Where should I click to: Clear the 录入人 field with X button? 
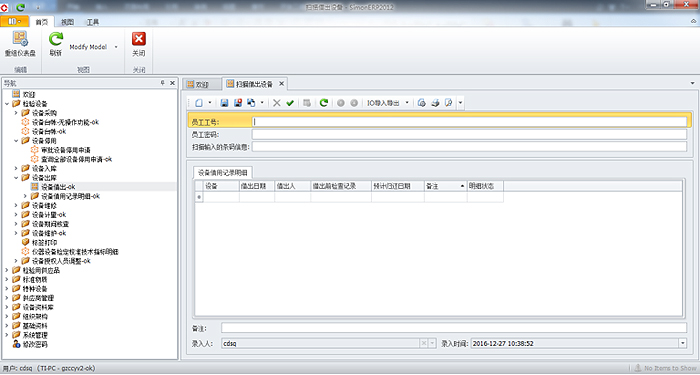pos(424,343)
